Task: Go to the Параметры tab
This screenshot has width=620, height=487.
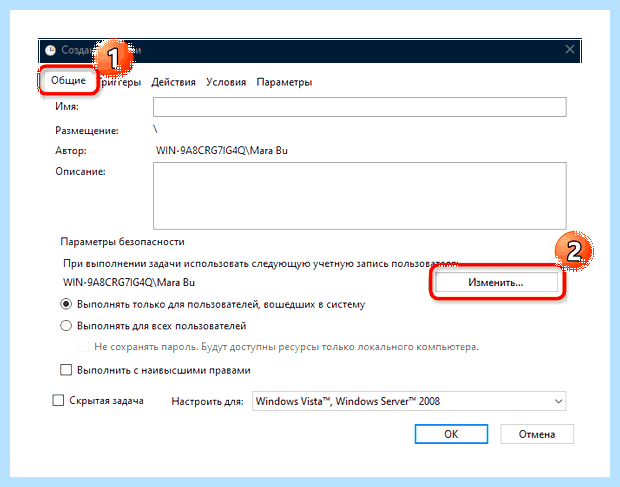Action: (x=284, y=82)
